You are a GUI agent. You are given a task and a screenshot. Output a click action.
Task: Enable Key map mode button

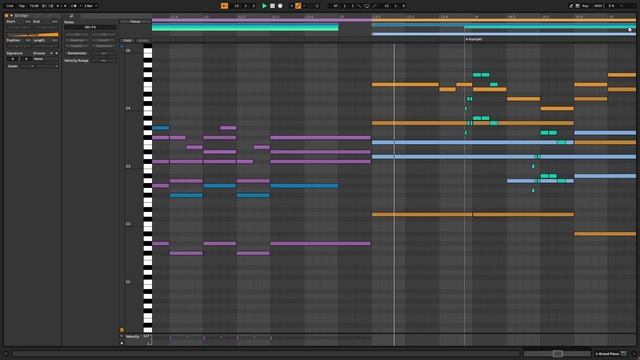click(x=585, y=6)
